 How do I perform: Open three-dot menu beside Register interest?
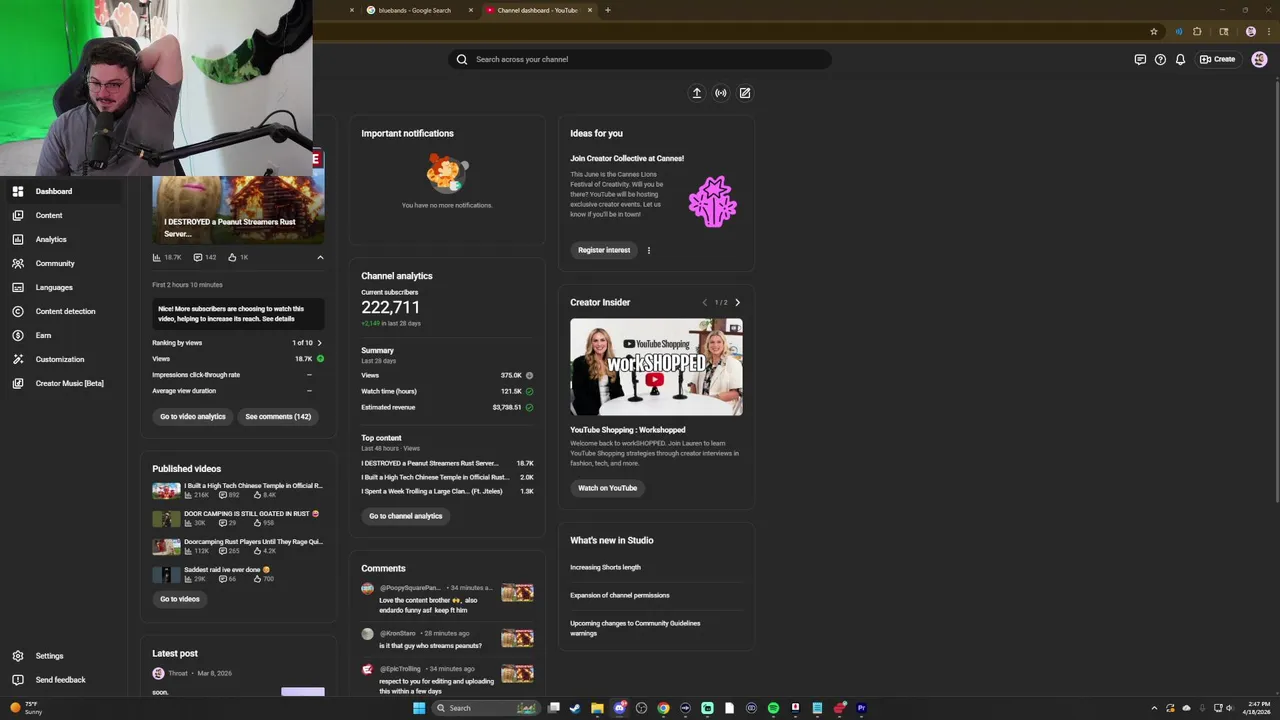pyautogui.click(x=648, y=250)
